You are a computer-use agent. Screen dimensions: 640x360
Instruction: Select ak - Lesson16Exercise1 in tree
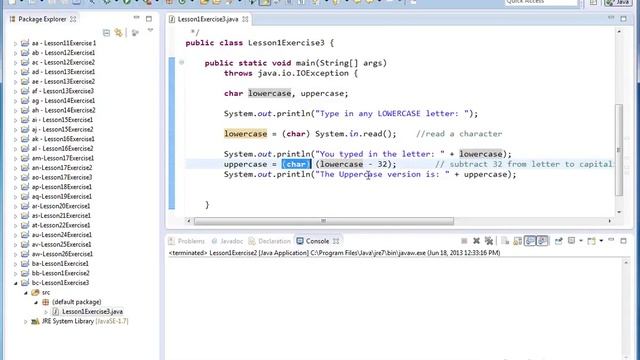tap(63, 139)
